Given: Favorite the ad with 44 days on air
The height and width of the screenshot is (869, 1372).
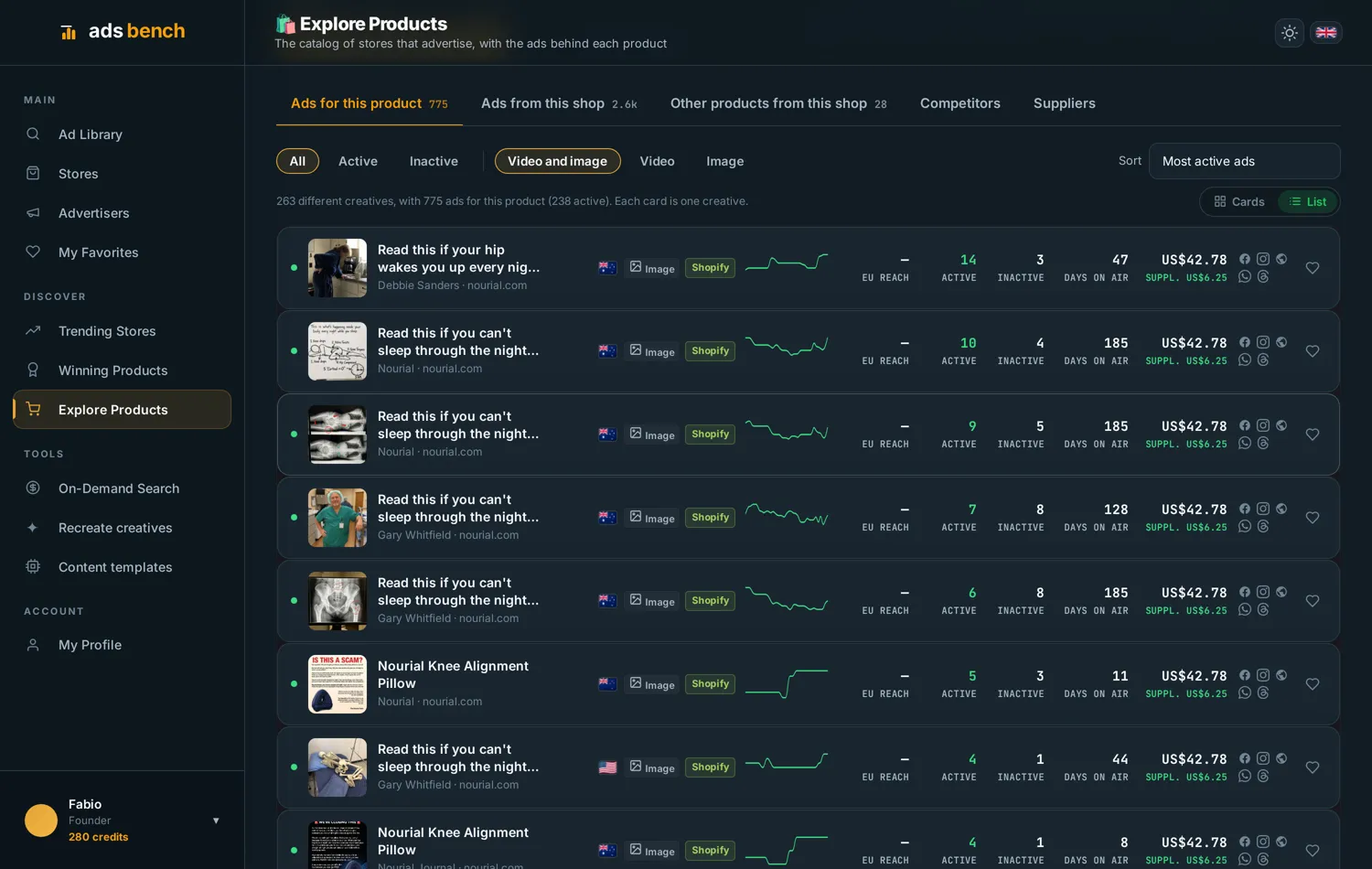Looking at the screenshot, I should tap(1313, 767).
